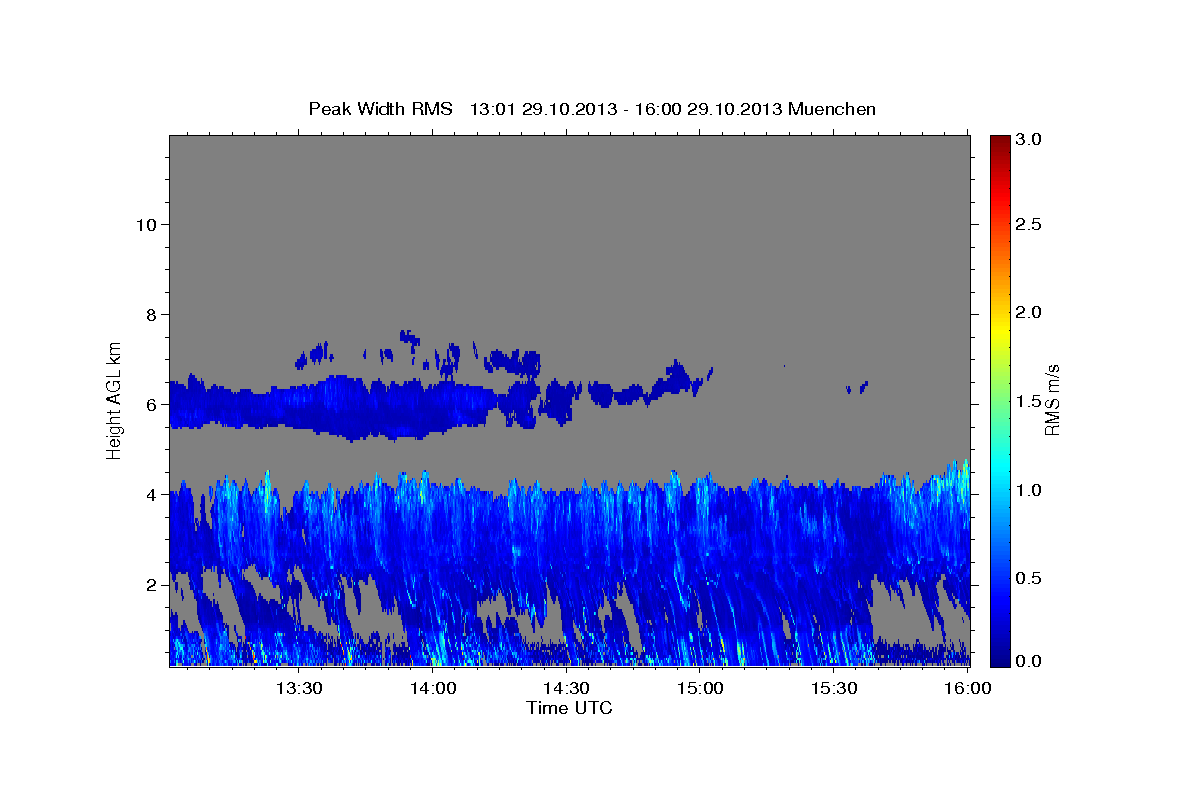Screen dimensions: 1200x800
Task: Click the 15:00 time tick label
Action: (x=701, y=689)
